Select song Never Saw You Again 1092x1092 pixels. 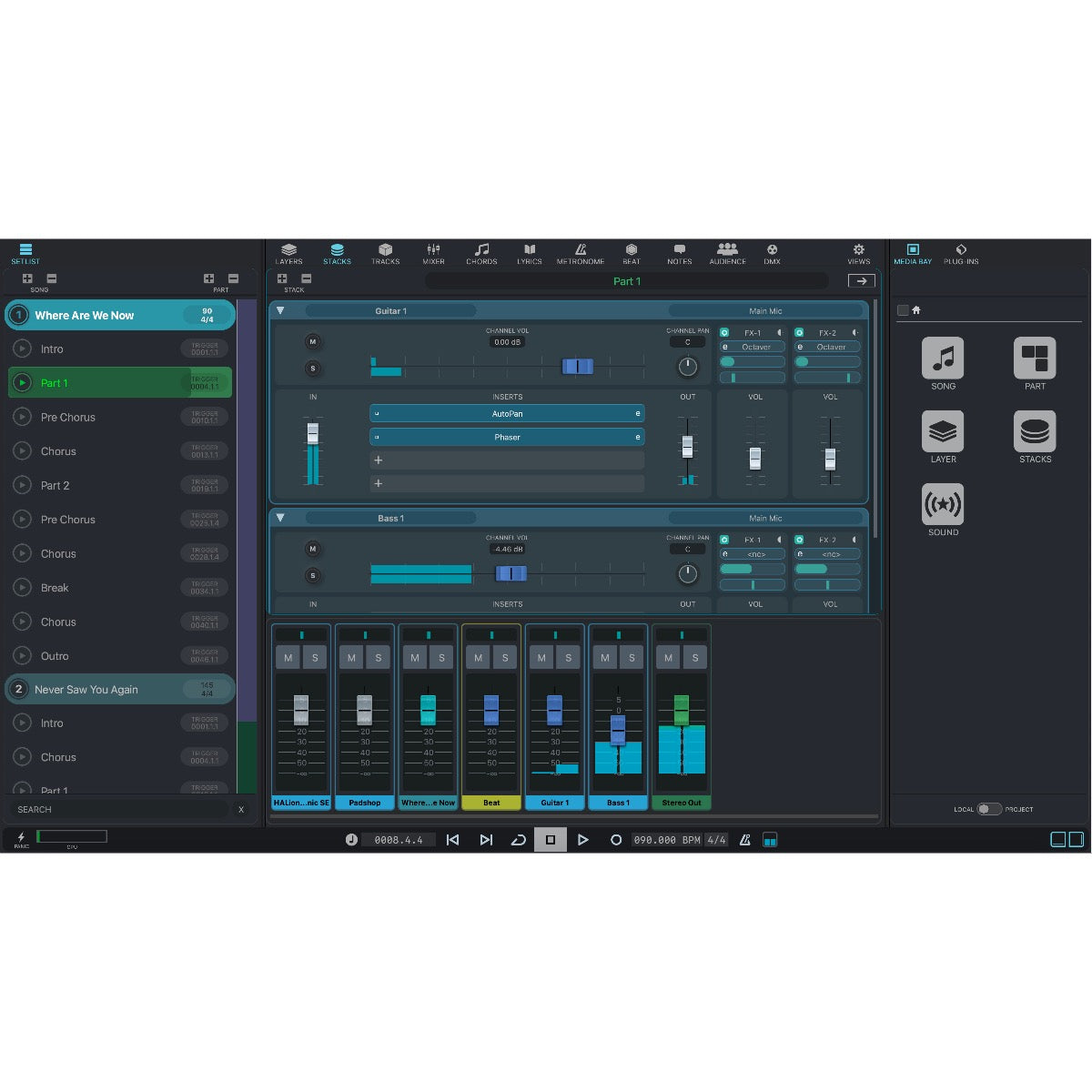click(x=120, y=689)
